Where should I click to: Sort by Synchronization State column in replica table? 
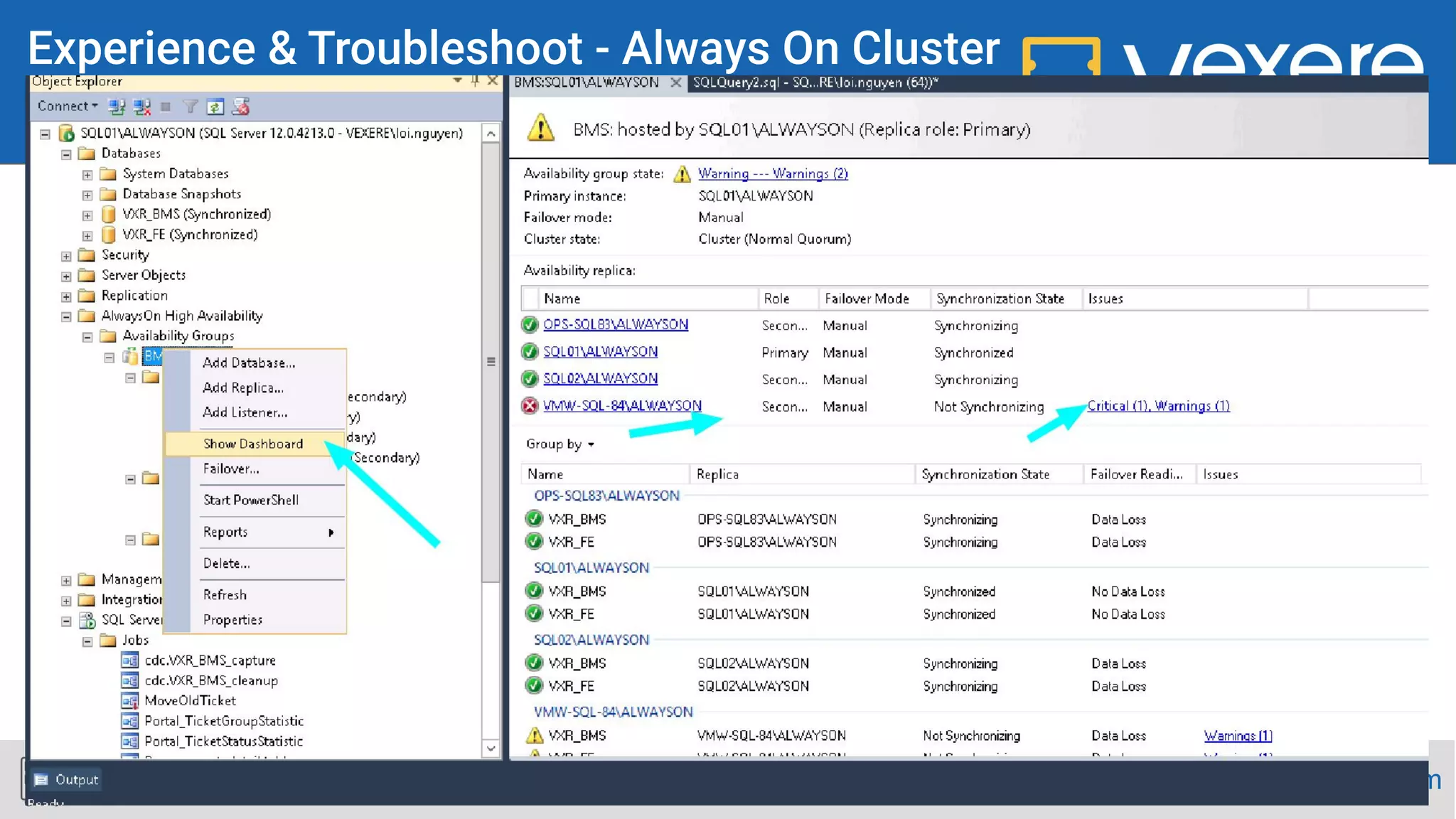click(x=1006, y=299)
